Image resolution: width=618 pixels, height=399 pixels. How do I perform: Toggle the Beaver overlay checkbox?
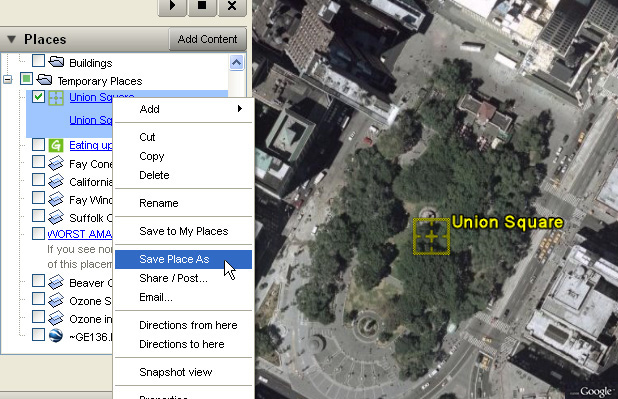[x=38, y=280]
